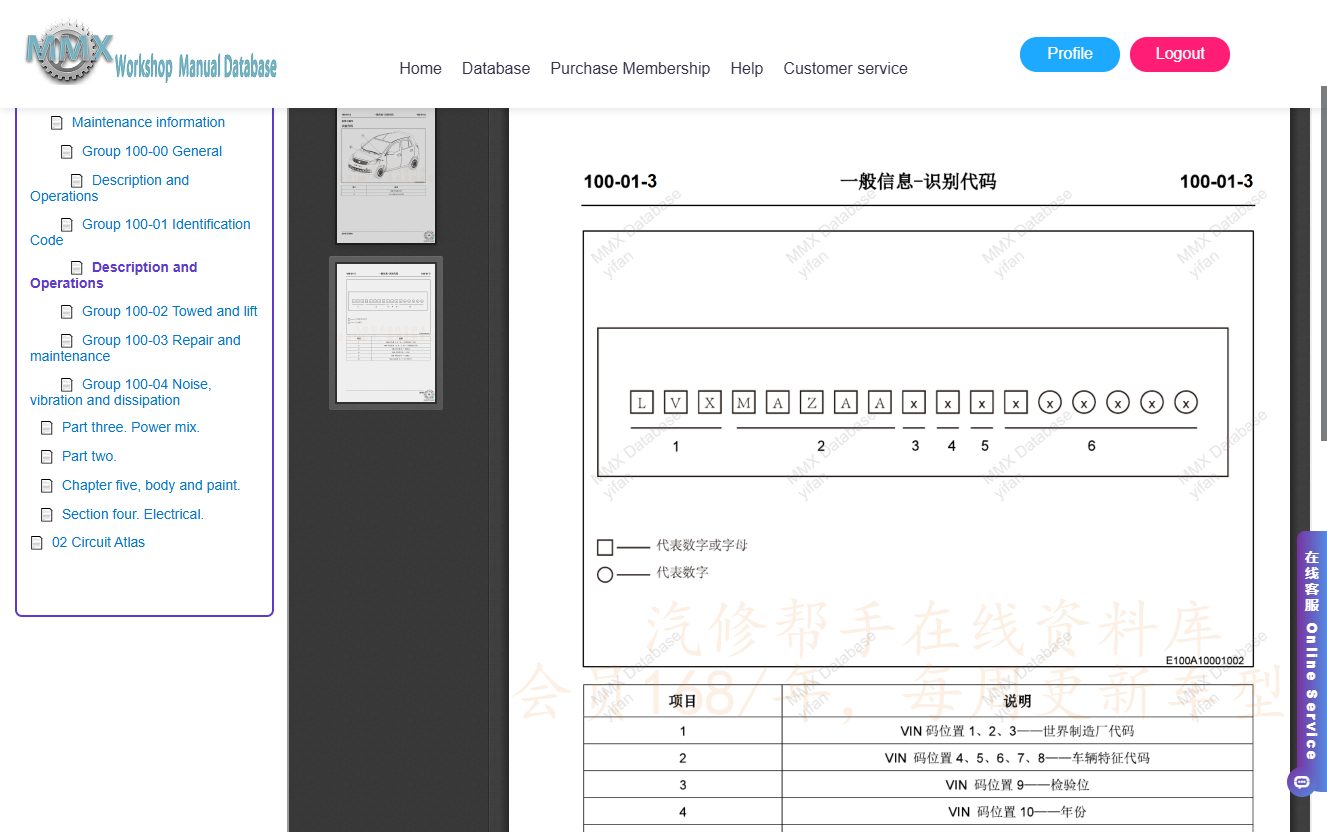Expand Part three. Power mix. section
This screenshot has height=832, width=1327.
coord(131,427)
